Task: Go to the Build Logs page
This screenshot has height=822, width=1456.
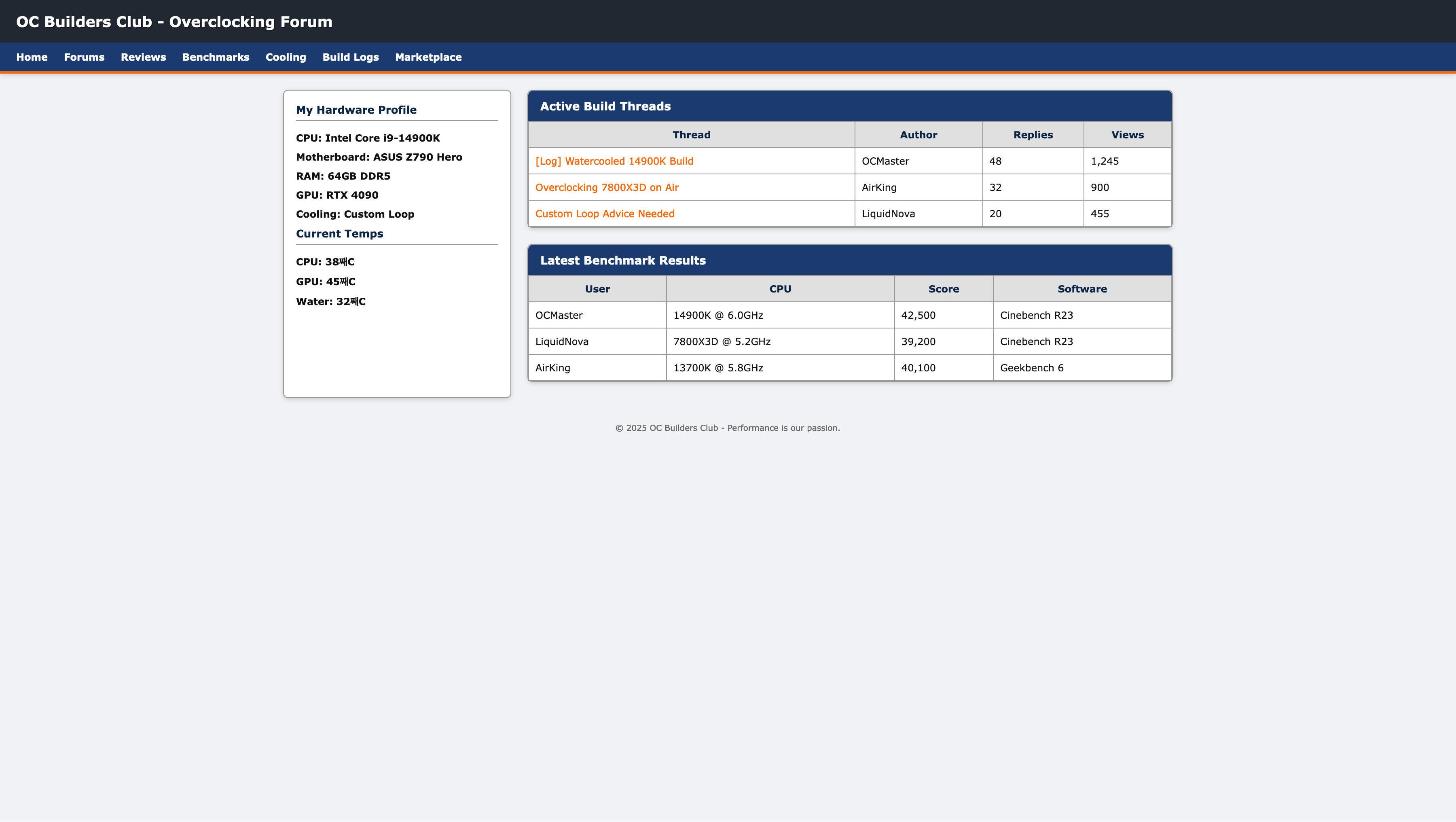Action: (x=350, y=57)
